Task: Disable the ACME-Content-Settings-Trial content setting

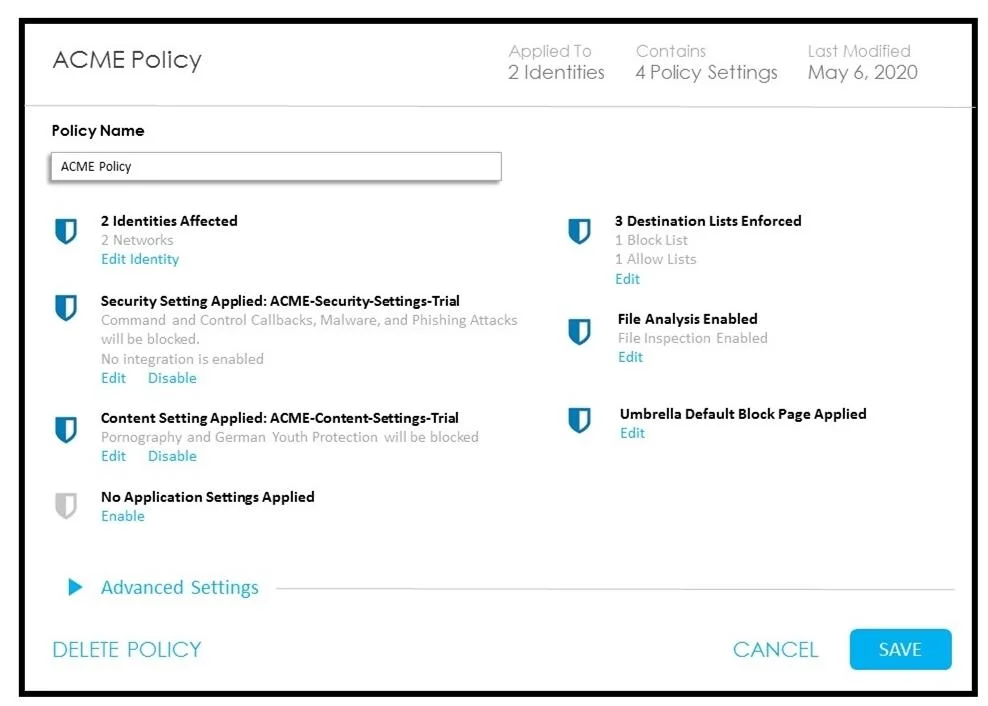Action: coord(172,456)
